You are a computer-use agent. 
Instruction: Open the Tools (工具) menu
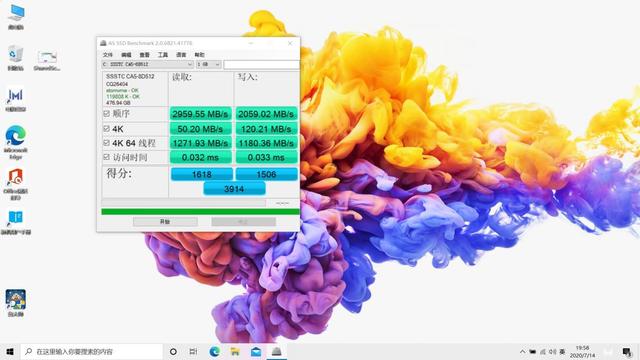163,55
